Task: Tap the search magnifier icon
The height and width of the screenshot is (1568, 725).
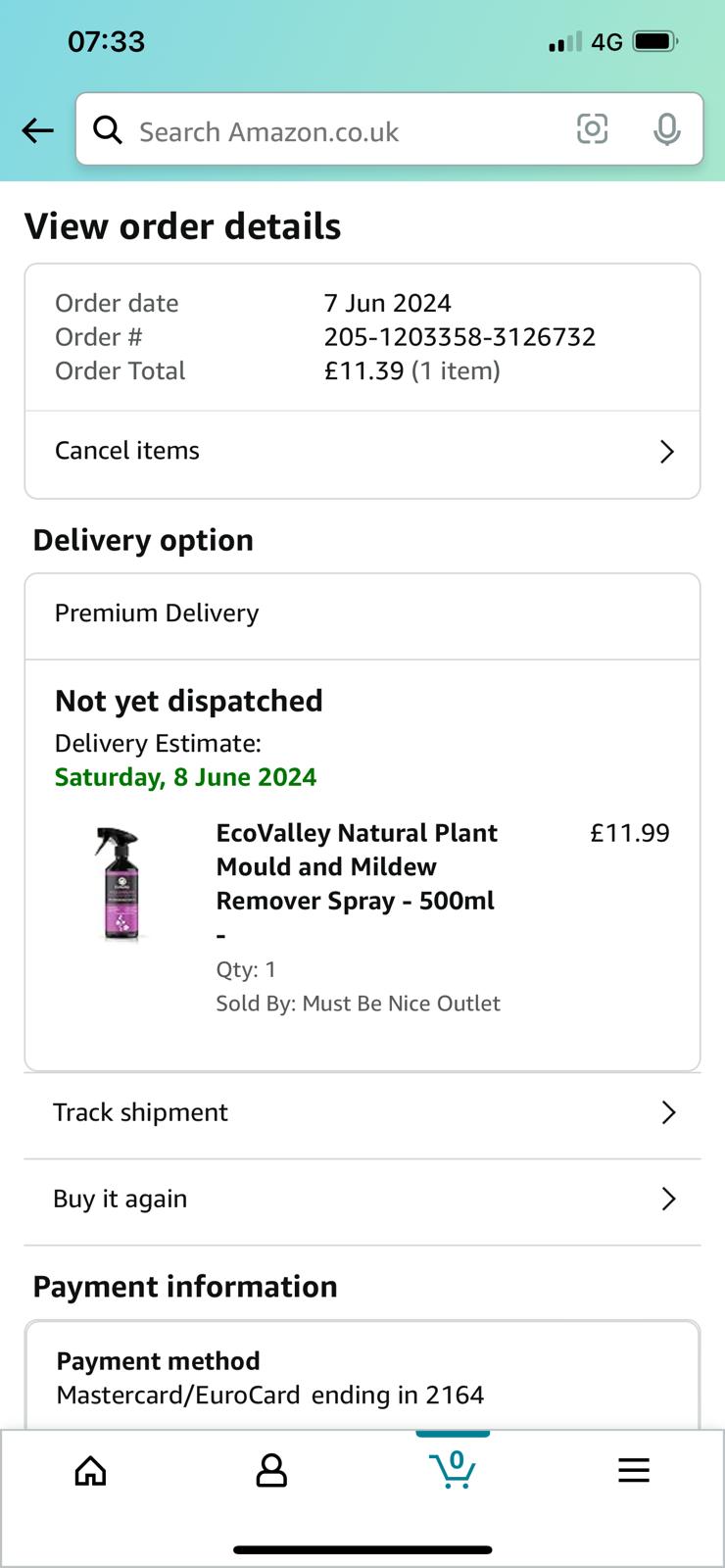Action: pyautogui.click(x=108, y=129)
